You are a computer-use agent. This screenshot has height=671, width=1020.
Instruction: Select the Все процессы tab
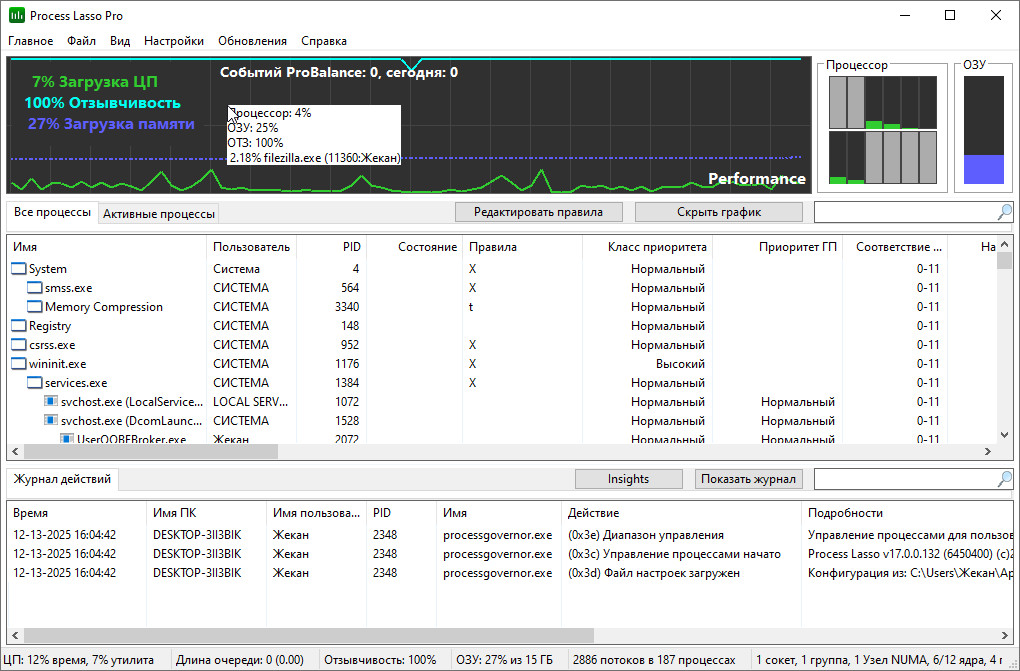52,213
